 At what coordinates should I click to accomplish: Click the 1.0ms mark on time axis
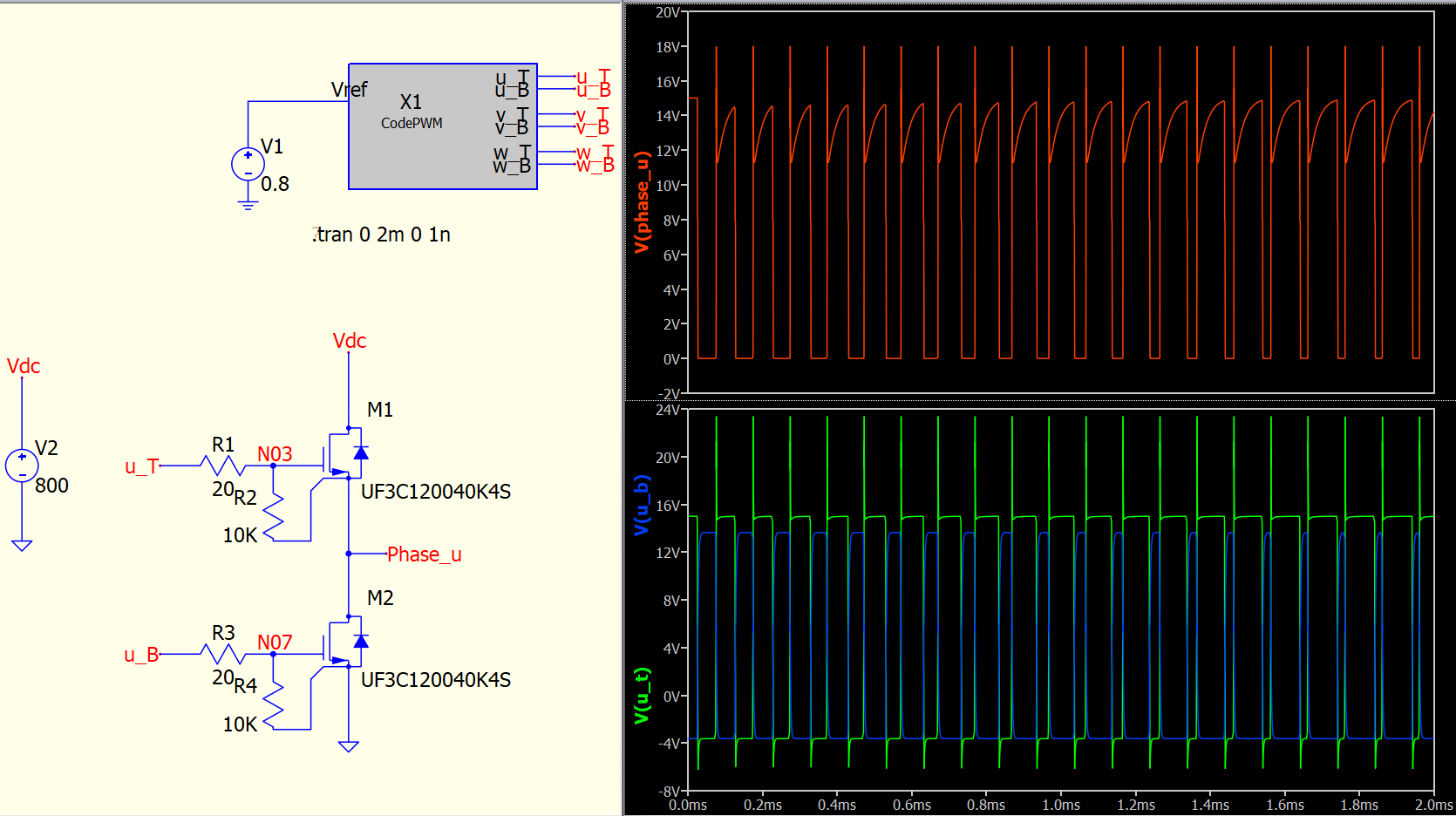pos(1061,805)
